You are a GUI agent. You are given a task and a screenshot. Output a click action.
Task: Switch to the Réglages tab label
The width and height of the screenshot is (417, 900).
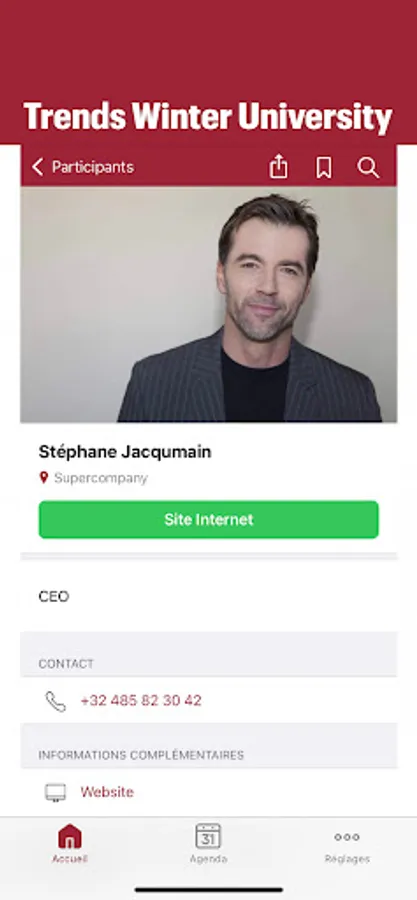[x=347, y=859]
